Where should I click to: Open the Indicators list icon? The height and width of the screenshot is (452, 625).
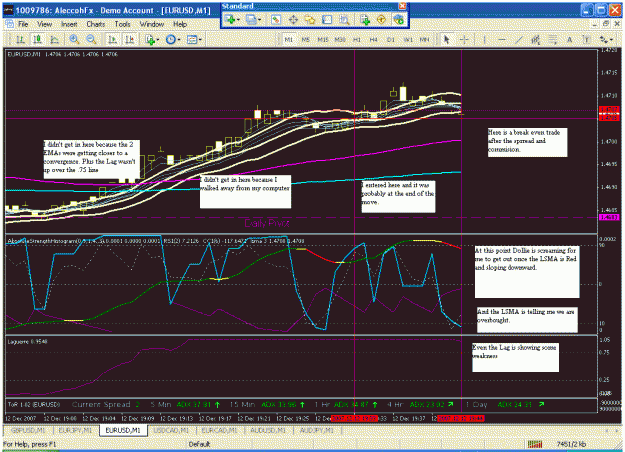(x=150, y=39)
